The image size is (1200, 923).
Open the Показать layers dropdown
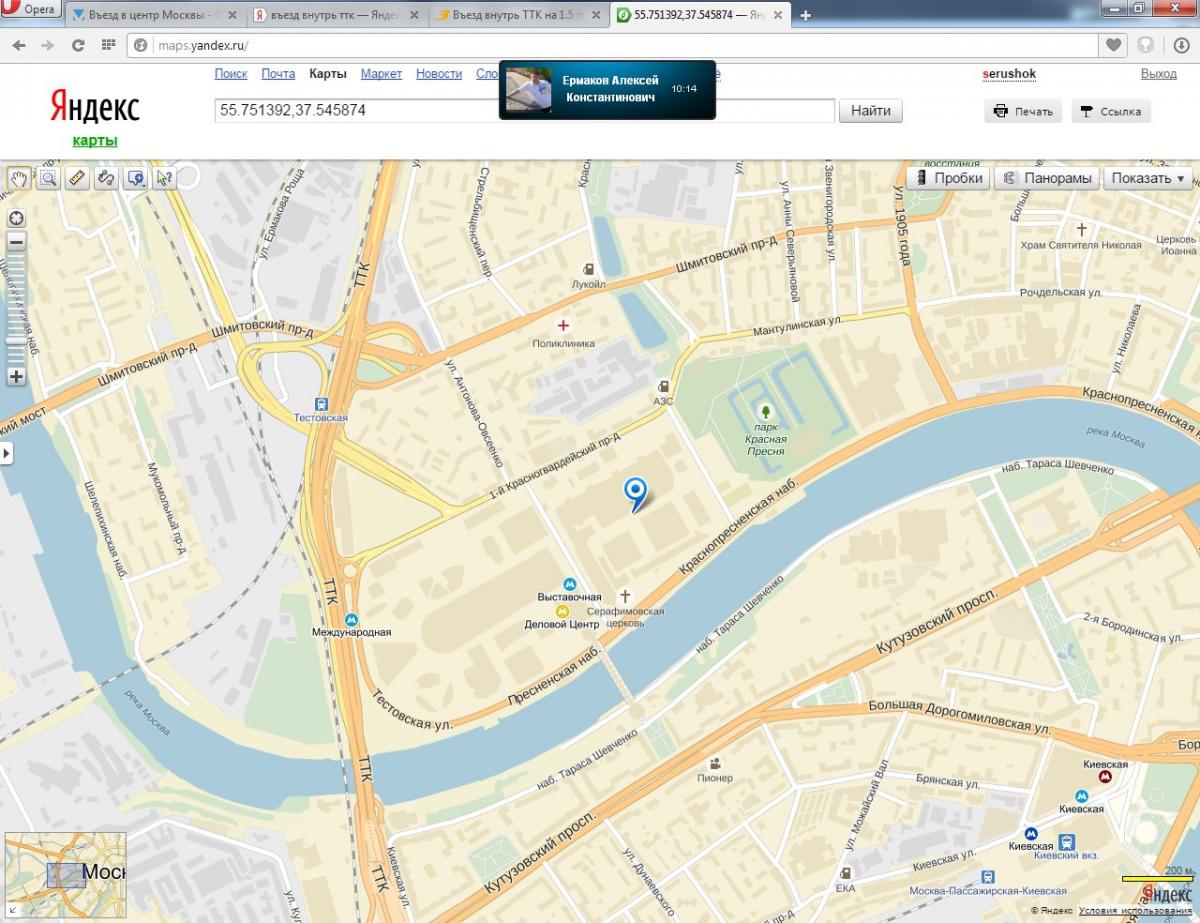[x=1147, y=178]
